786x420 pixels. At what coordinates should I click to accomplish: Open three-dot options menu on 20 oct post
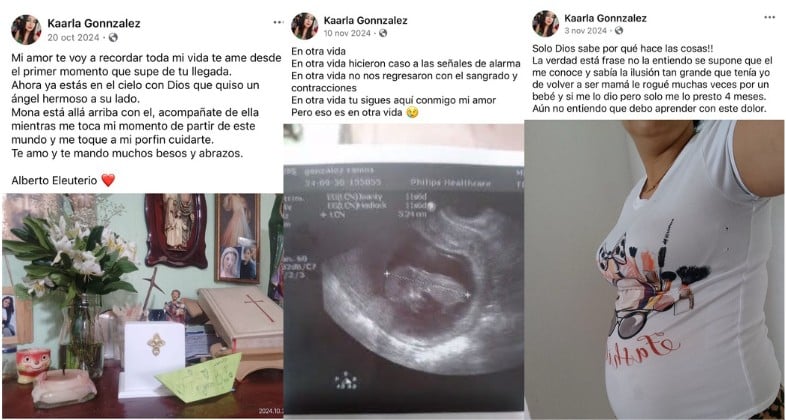tap(278, 22)
